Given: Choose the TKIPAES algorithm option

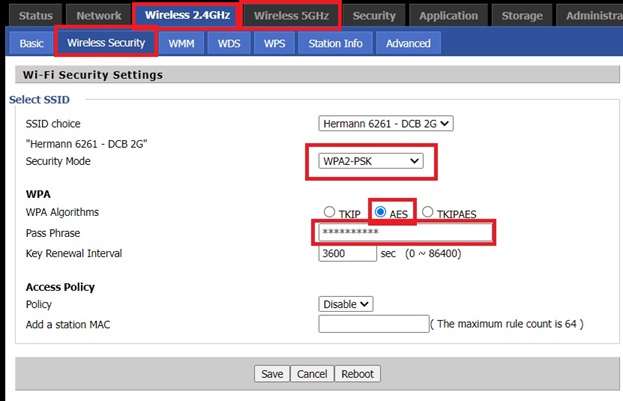Looking at the screenshot, I should (427, 212).
